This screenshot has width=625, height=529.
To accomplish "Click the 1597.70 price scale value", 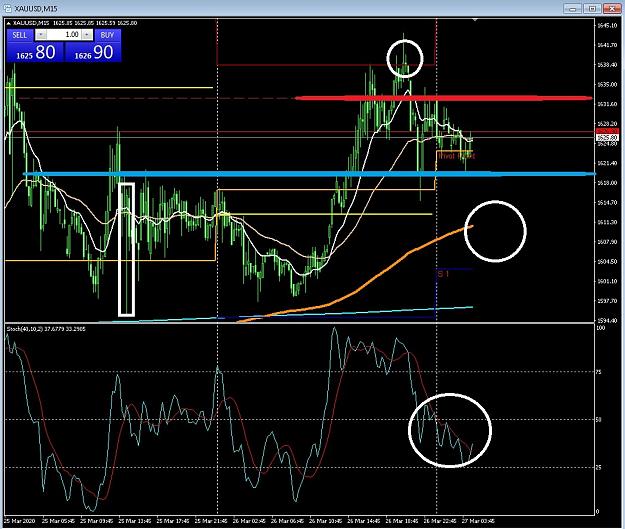I will tap(607, 301).
